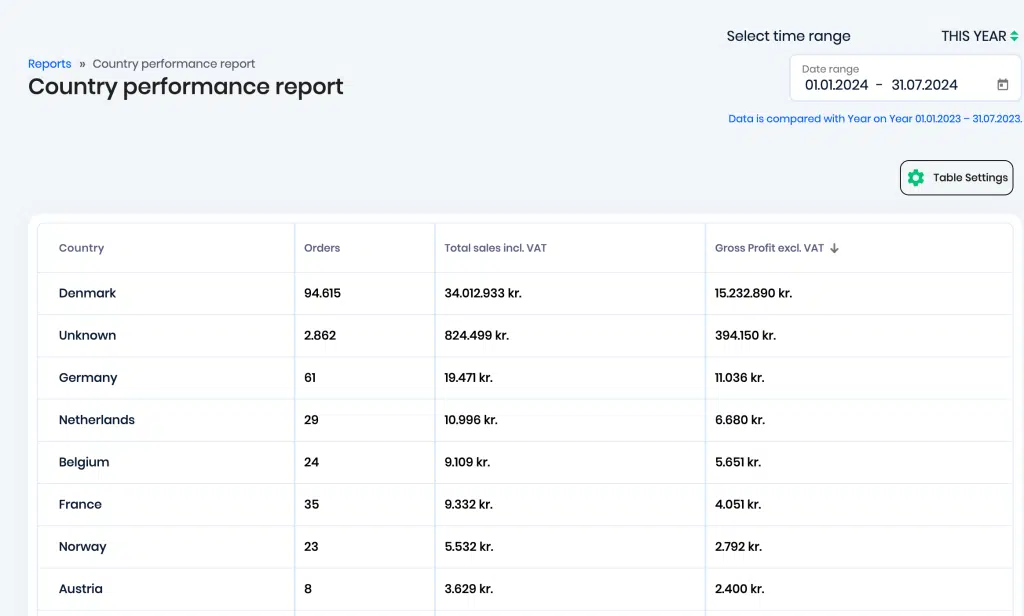
Task: Sort by Total sales incl. VAT header
Action: 495,248
